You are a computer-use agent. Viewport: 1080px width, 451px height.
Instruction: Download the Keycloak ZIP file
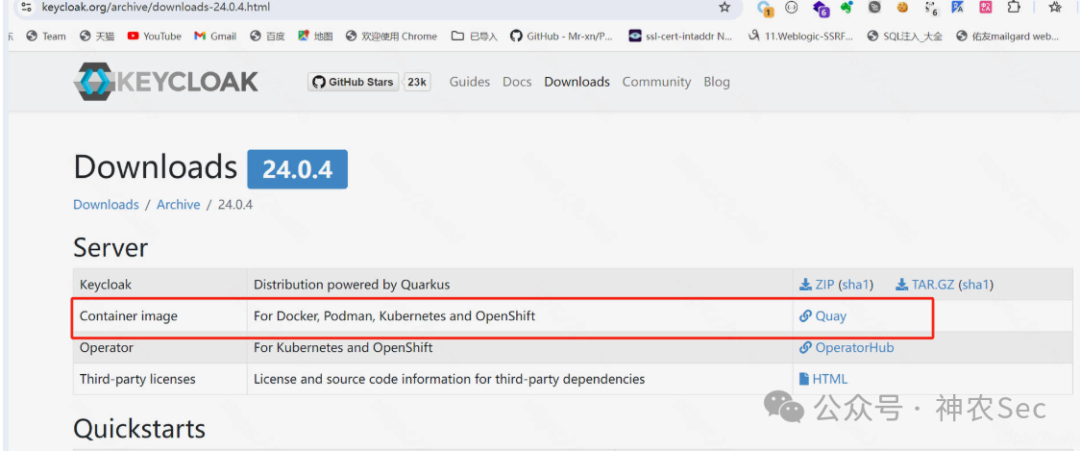coord(816,284)
